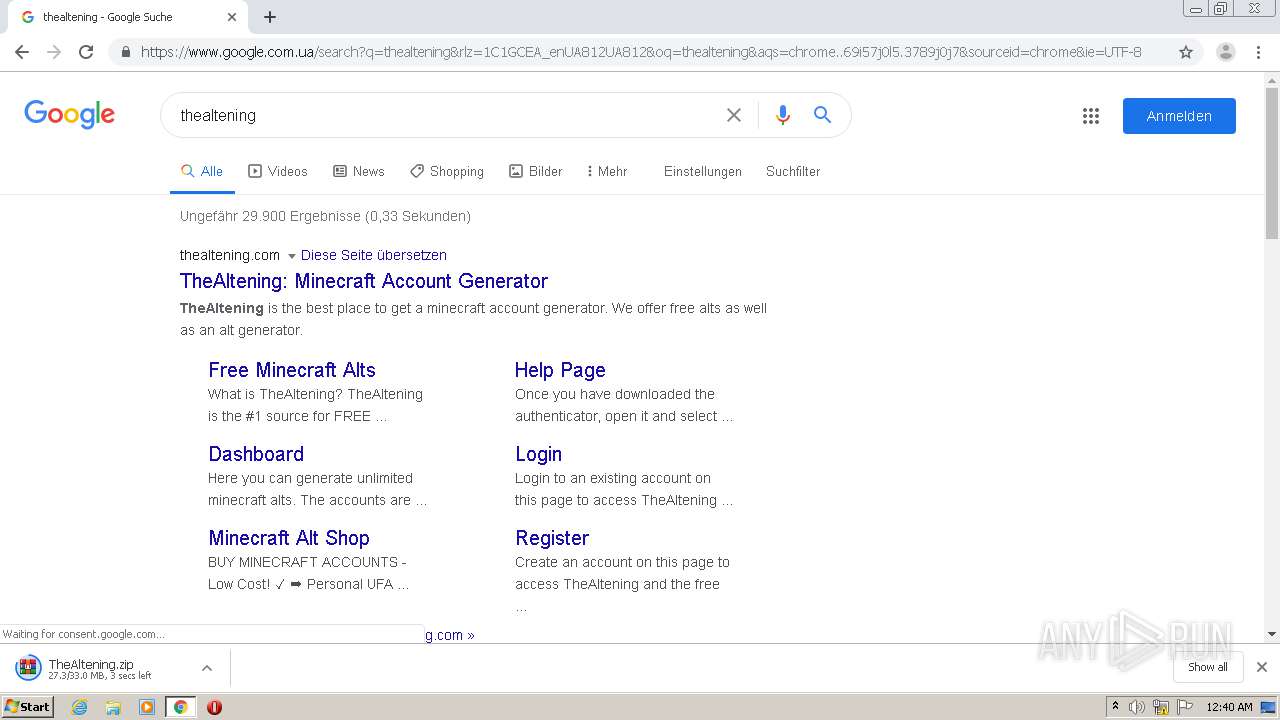This screenshot has height=720, width=1280.
Task: Open the TheAltening.zip download item
Action: [100, 668]
